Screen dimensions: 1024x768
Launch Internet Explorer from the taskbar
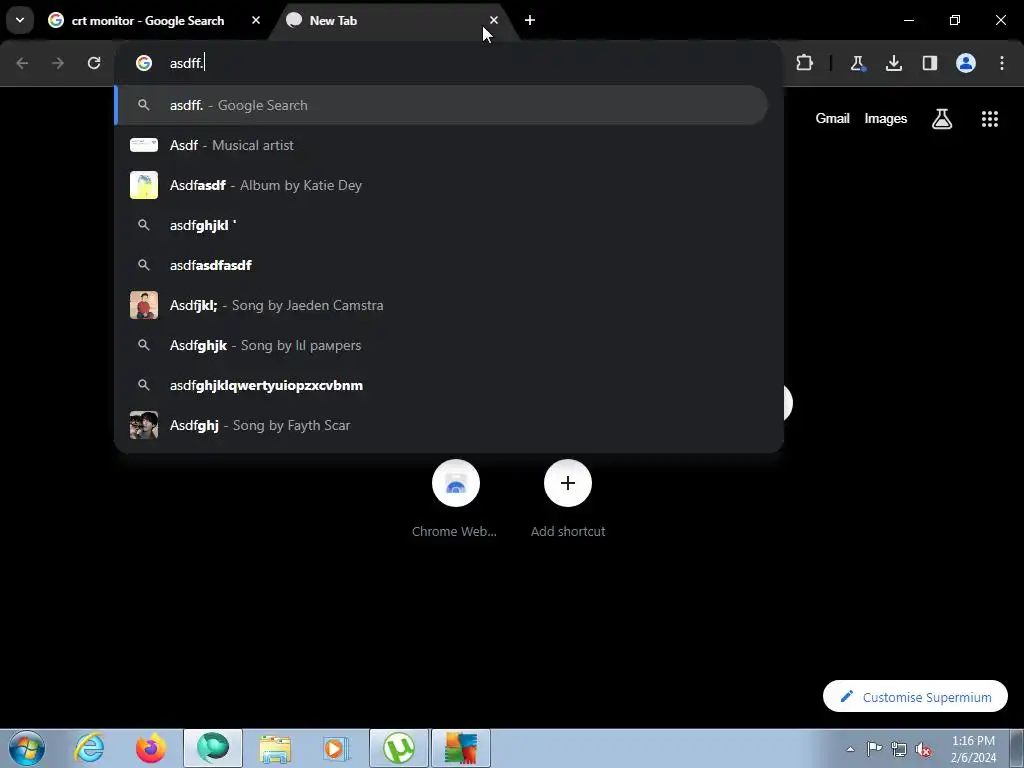pyautogui.click(x=89, y=748)
